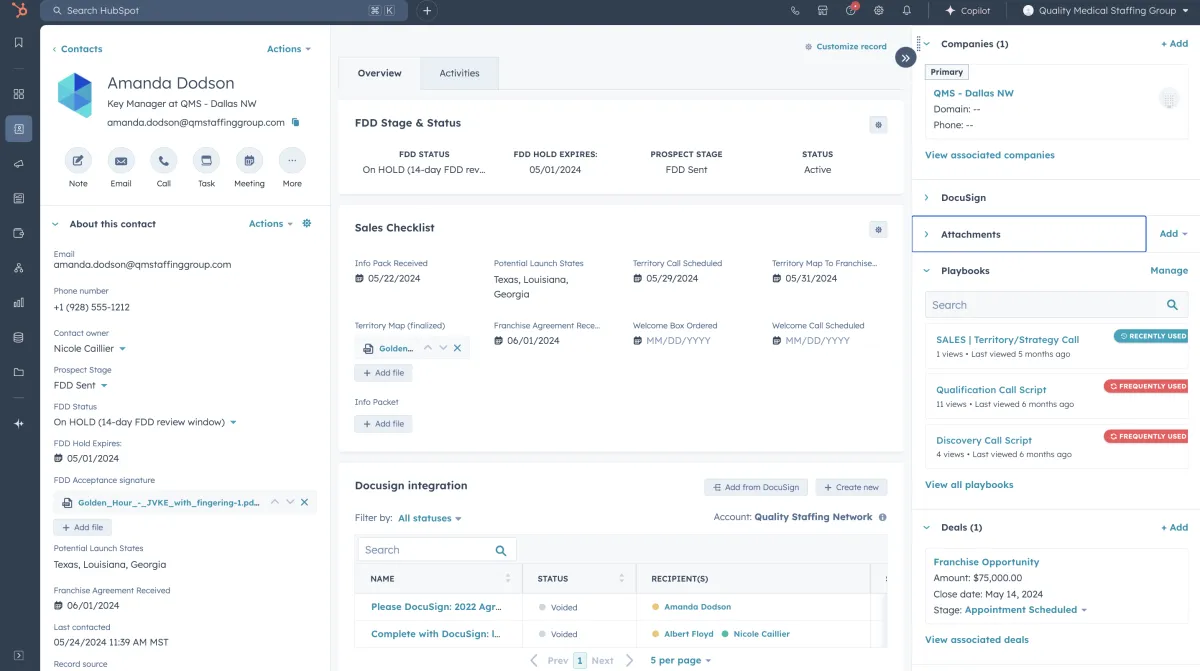Open the bookmarks icon in the left sidebar
This screenshot has width=1200, height=671.
[x=18, y=43]
